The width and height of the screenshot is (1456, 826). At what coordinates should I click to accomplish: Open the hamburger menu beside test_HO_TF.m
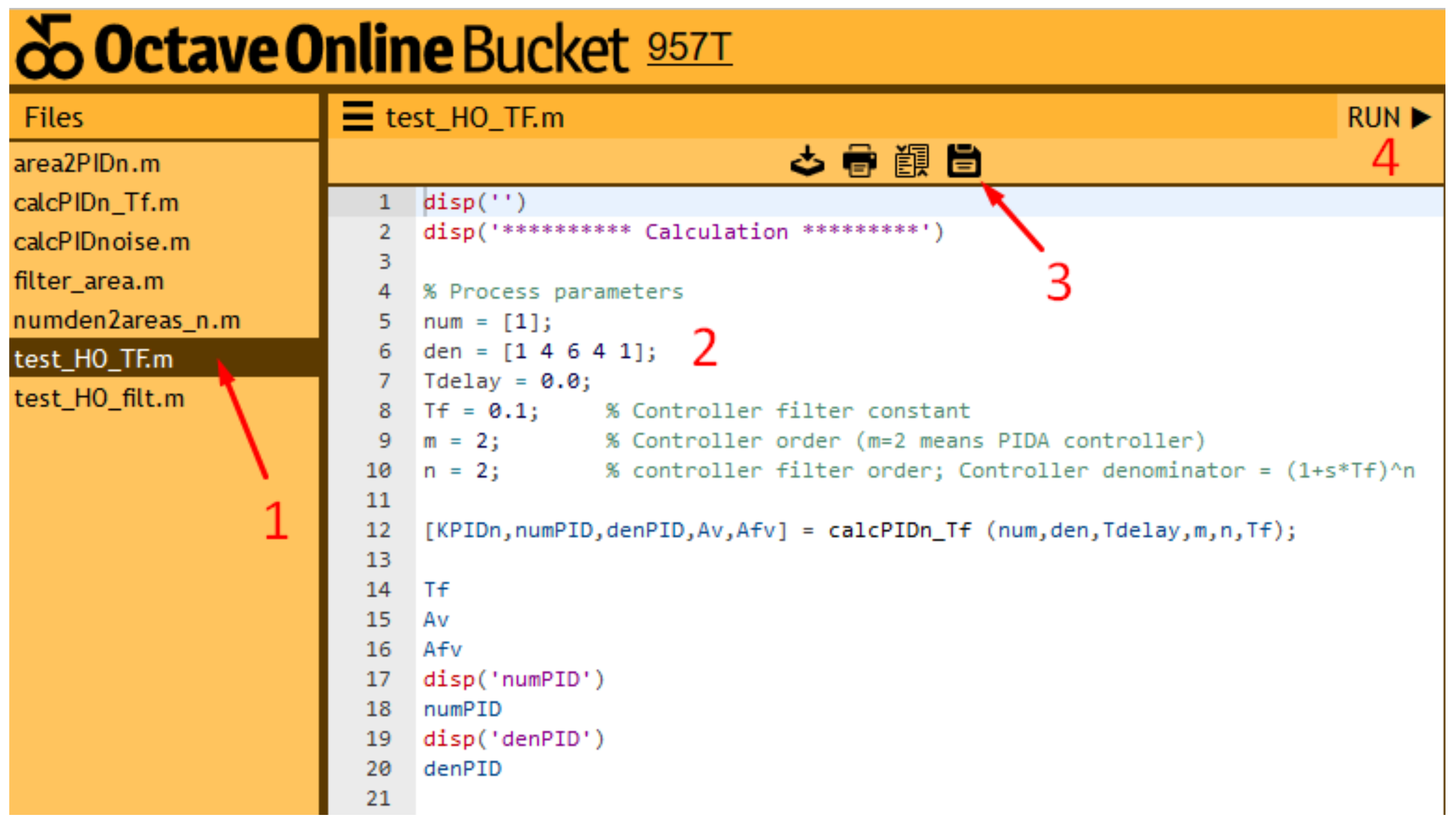click(357, 117)
